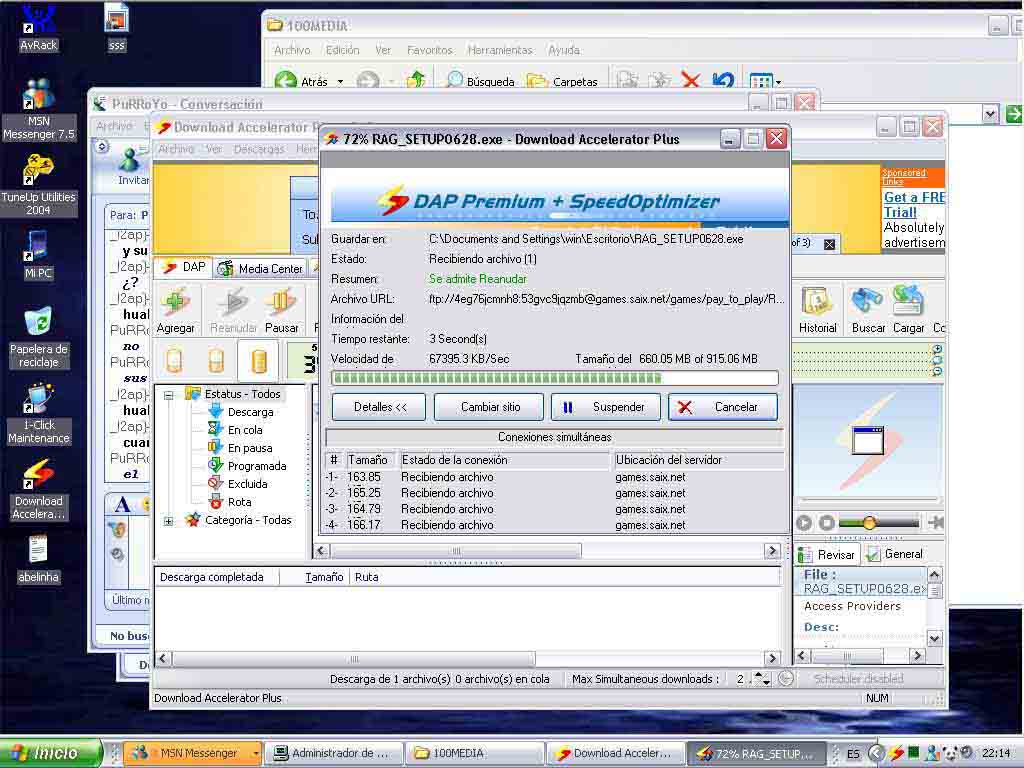Click the zoom-in magnifier icon on DAP graph
The width and height of the screenshot is (1024, 768).
coord(937,349)
